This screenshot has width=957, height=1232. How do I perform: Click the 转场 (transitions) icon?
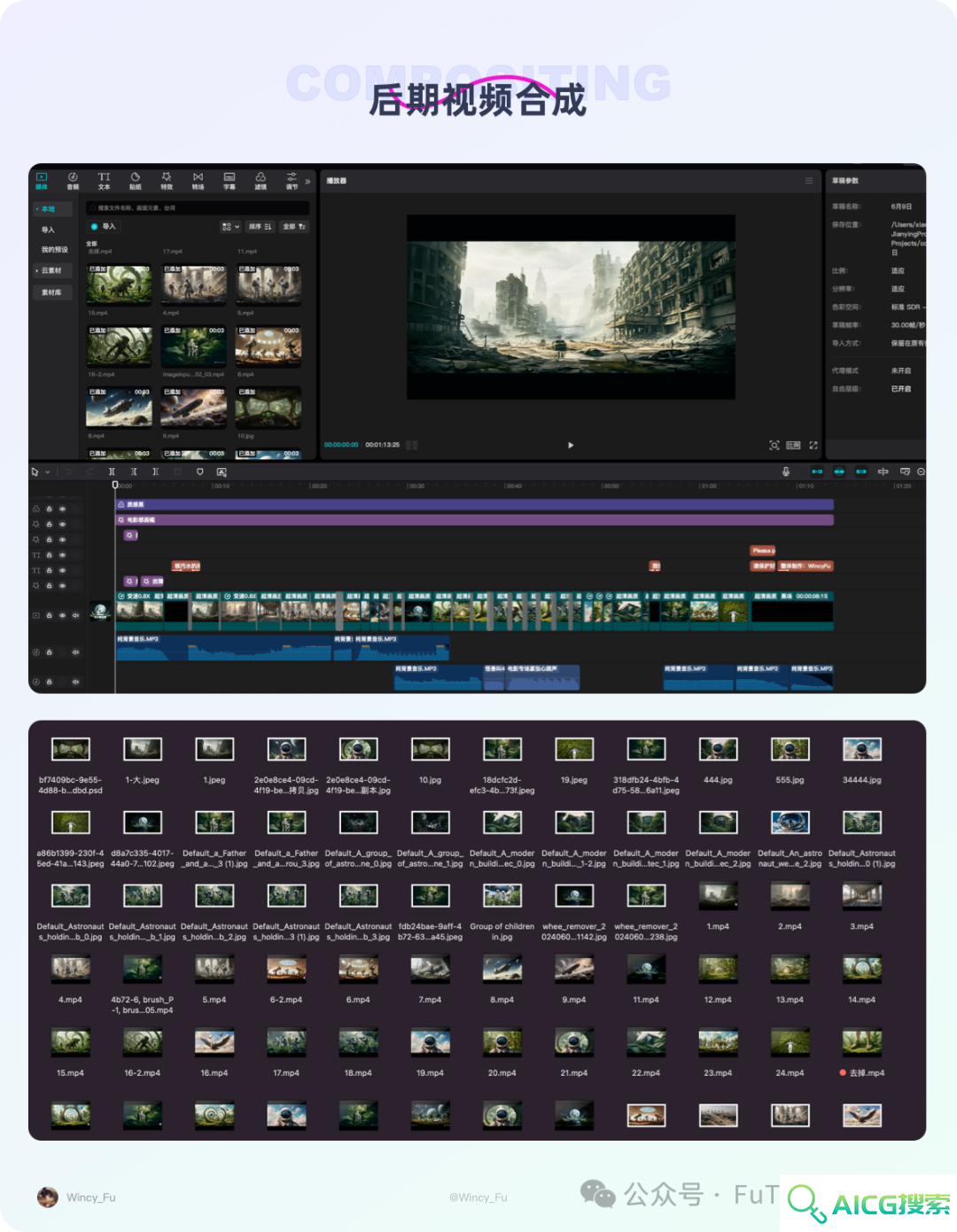[198, 181]
